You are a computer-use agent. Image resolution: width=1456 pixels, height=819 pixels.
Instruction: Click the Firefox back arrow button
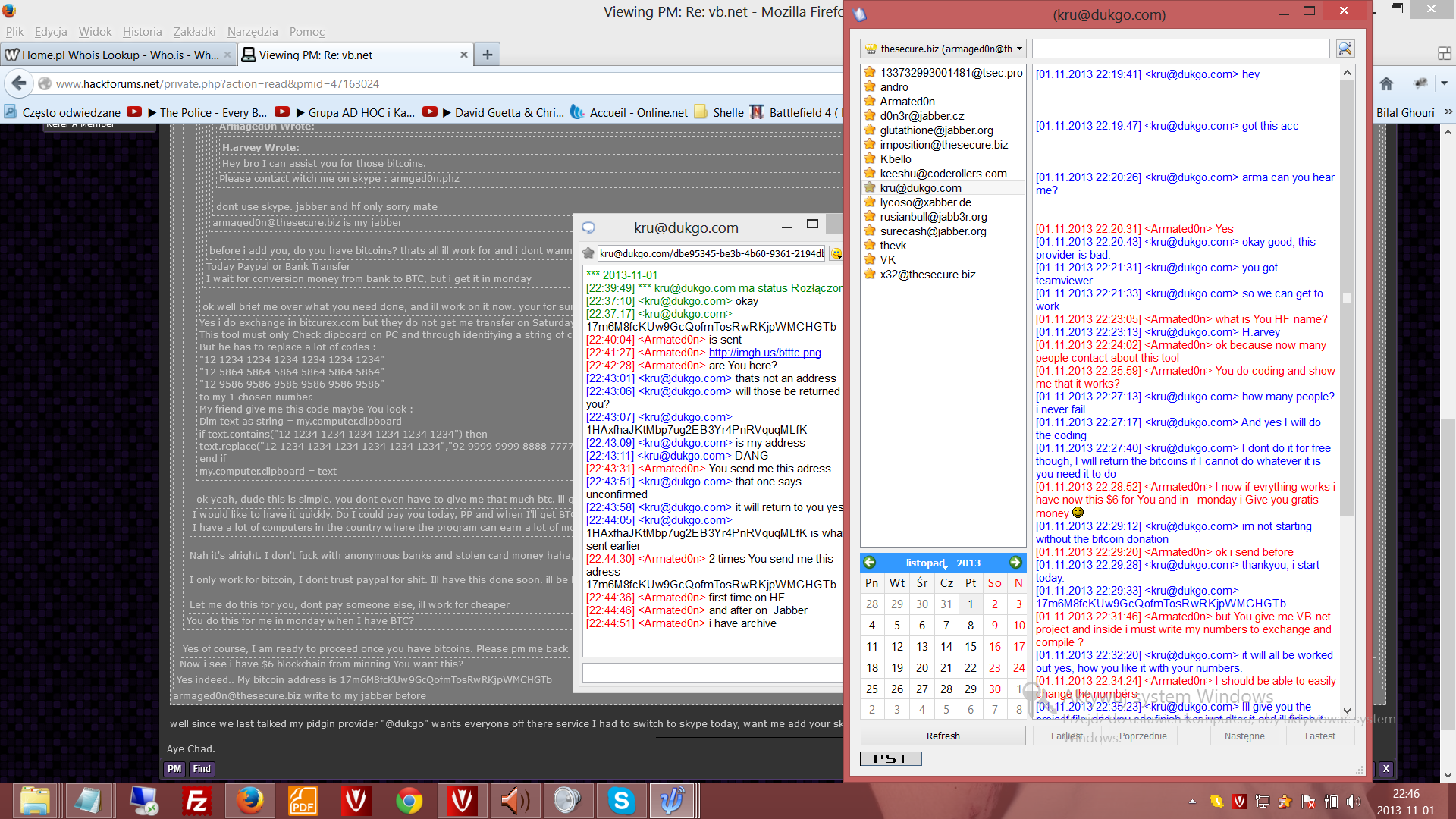tap(20, 83)
